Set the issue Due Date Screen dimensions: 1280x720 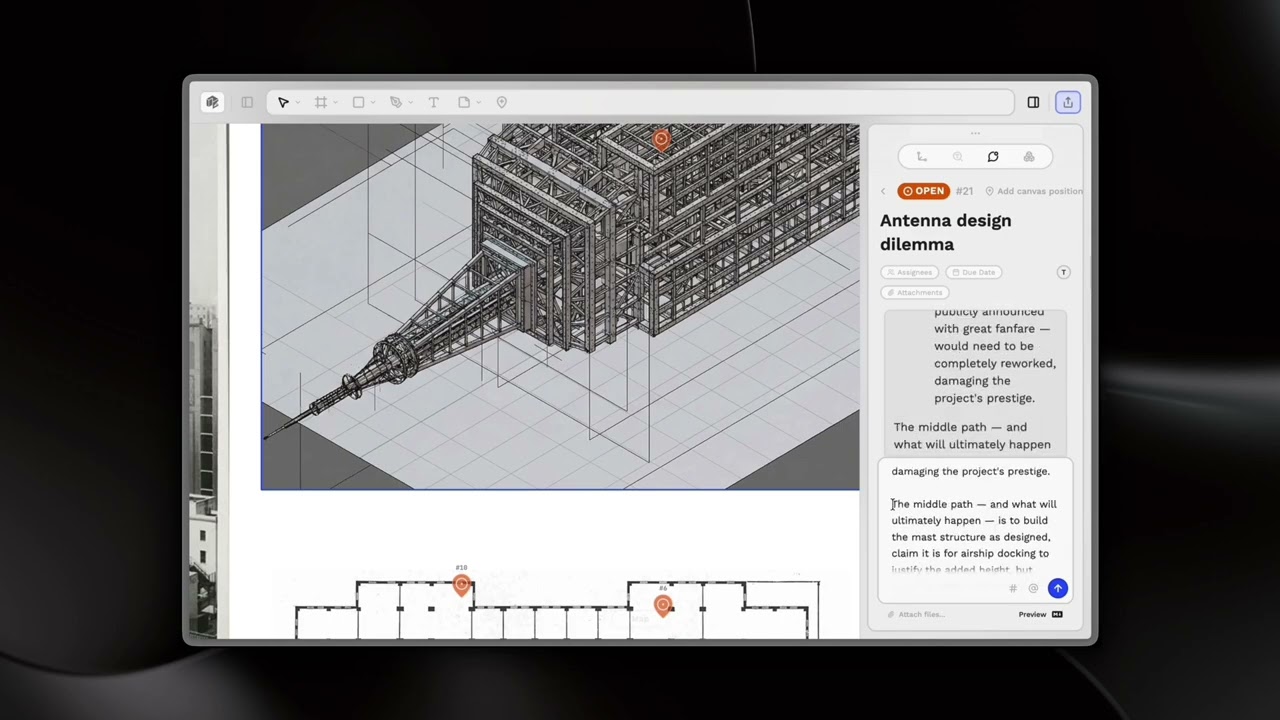(x=974, y=272)
